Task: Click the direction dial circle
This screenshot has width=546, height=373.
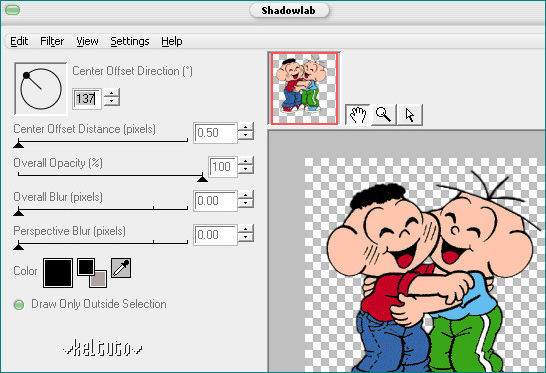Action: point(41,89)
